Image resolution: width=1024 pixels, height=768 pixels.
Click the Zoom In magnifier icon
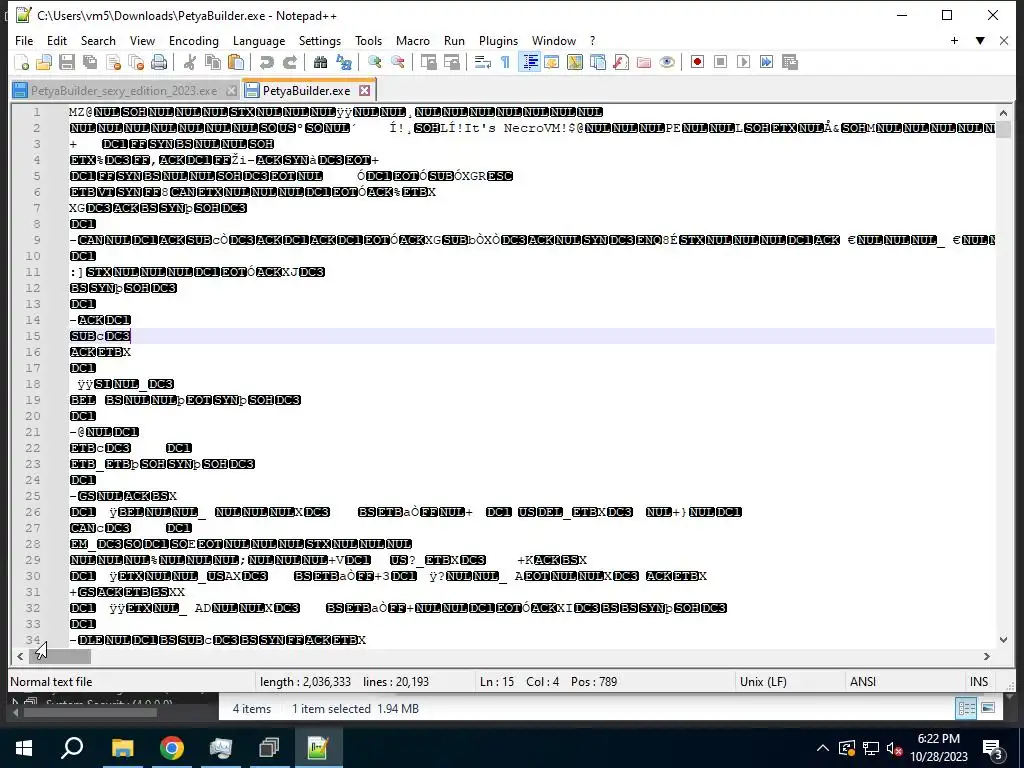pos(374,62)
